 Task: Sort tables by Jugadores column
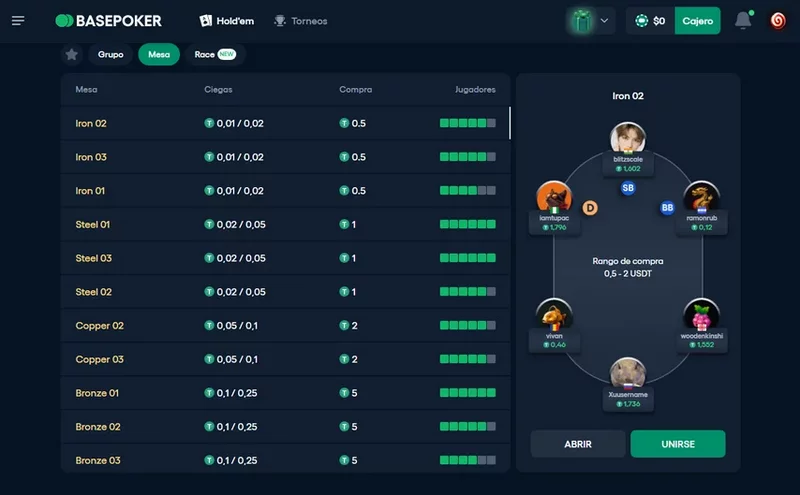(x=475, y=90)
